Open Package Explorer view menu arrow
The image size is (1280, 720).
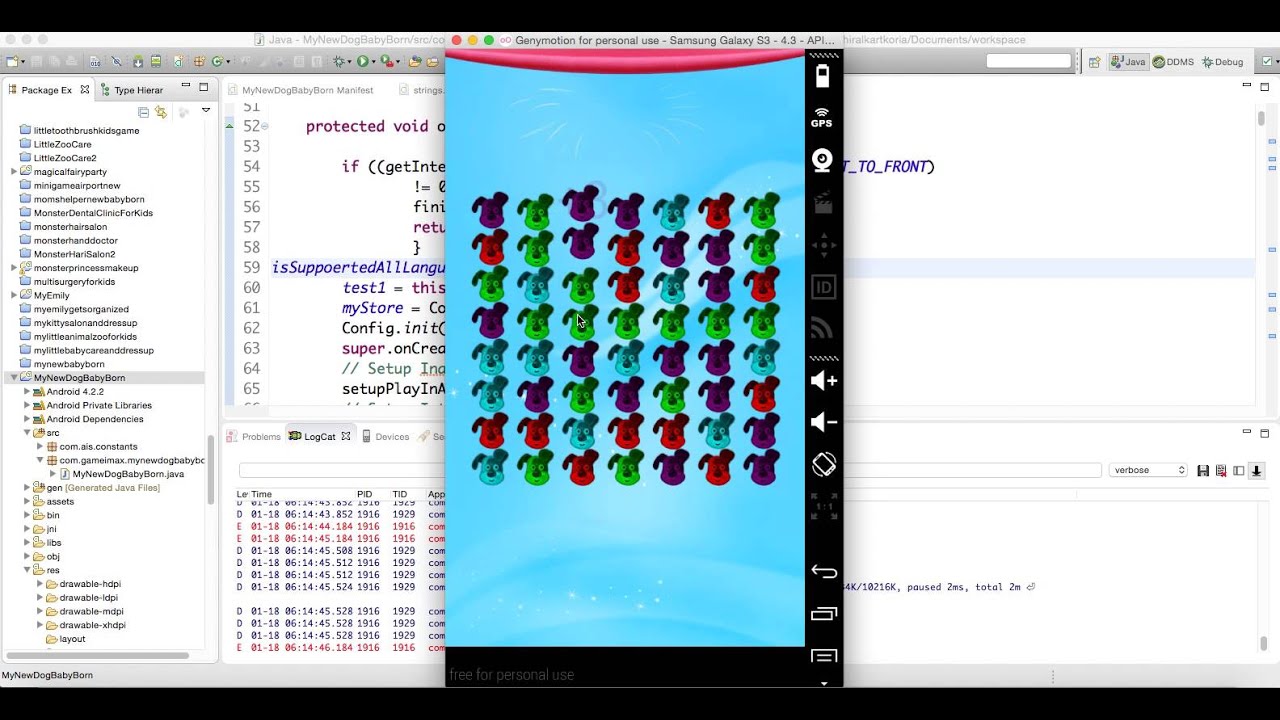206,111
